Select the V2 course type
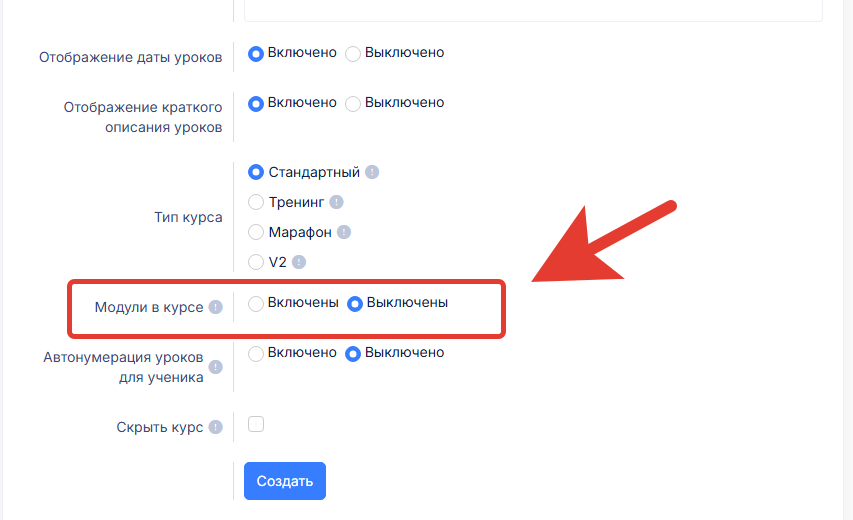The height and width of the screenshot is (520, 853). coord(256,262)
